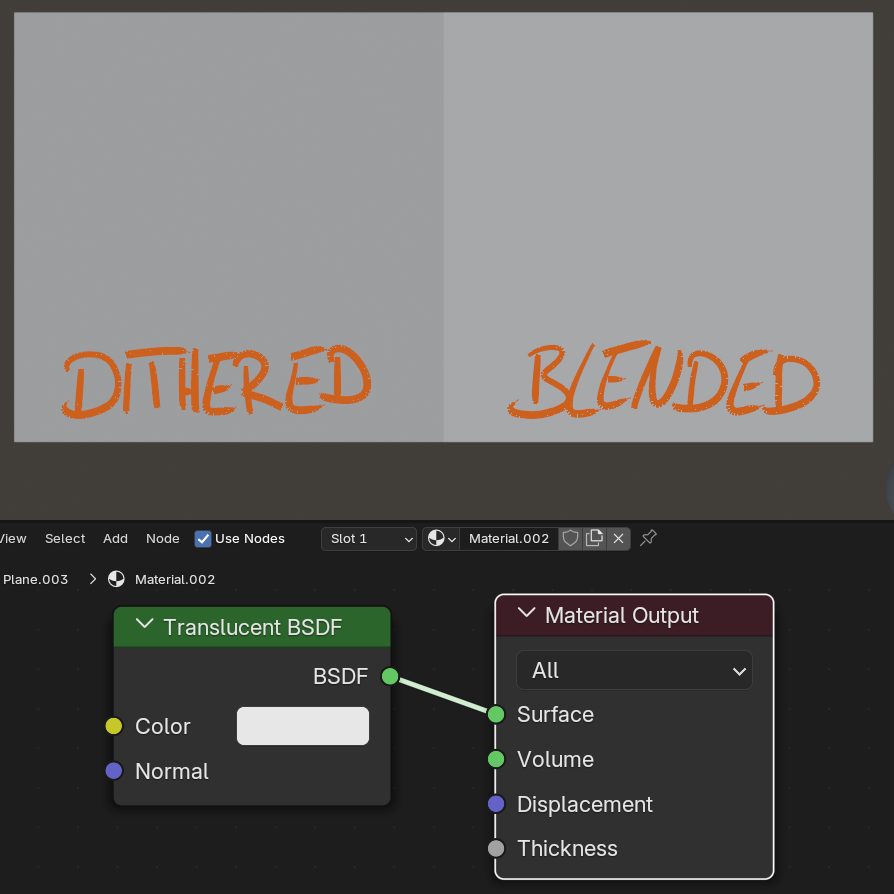
Task: Collapse the Translucent BSDF node
Action: click(145, 624)
